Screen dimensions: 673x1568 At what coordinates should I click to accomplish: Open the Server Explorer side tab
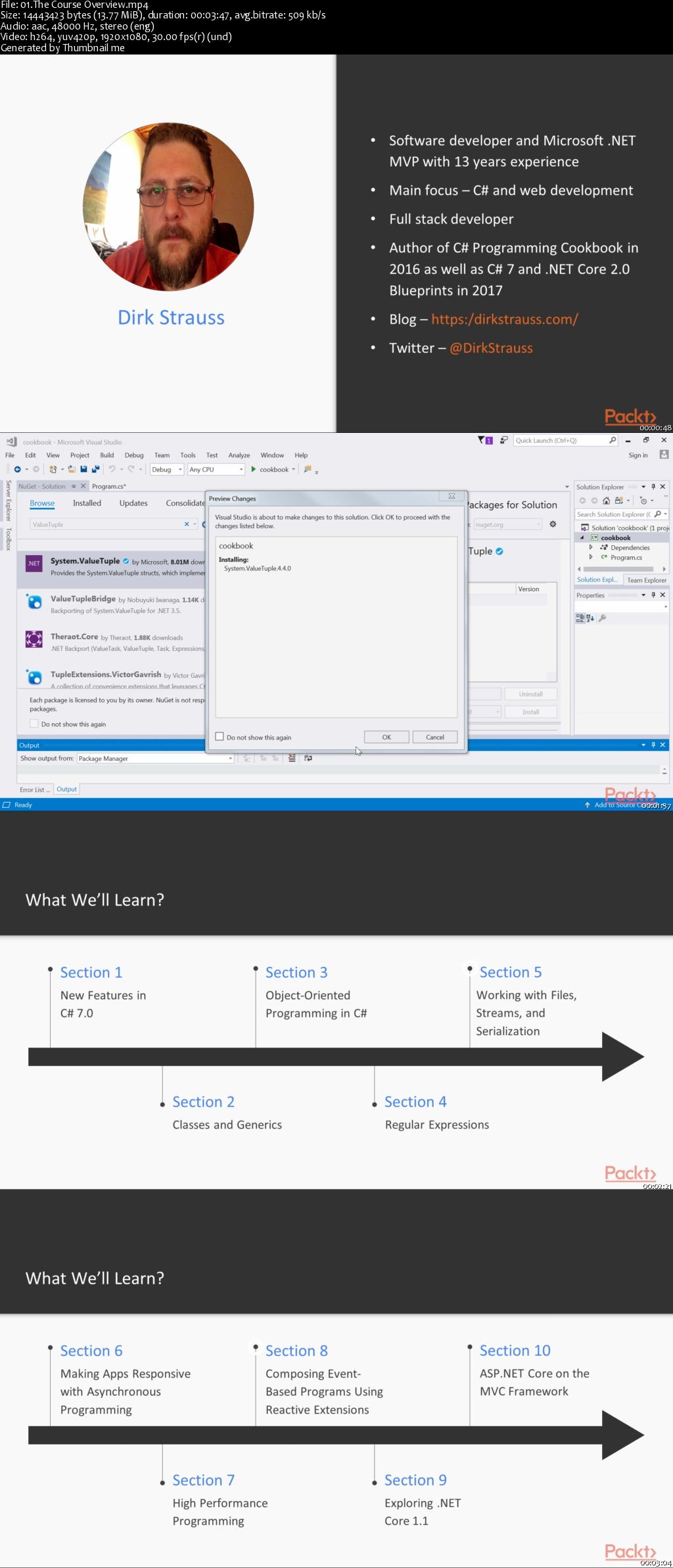[x=8, y=501]
